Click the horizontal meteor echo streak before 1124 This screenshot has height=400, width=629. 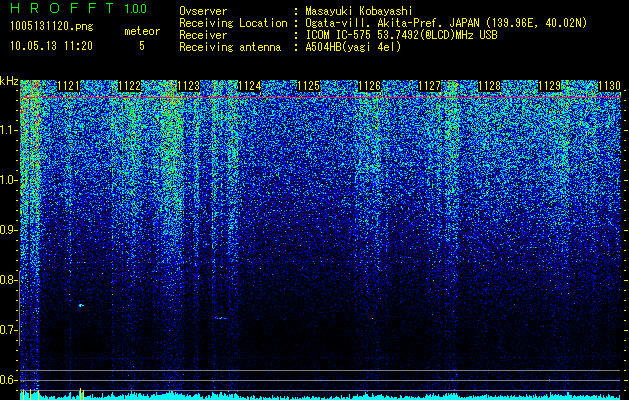pyautogui.click(x=220, y=318)
